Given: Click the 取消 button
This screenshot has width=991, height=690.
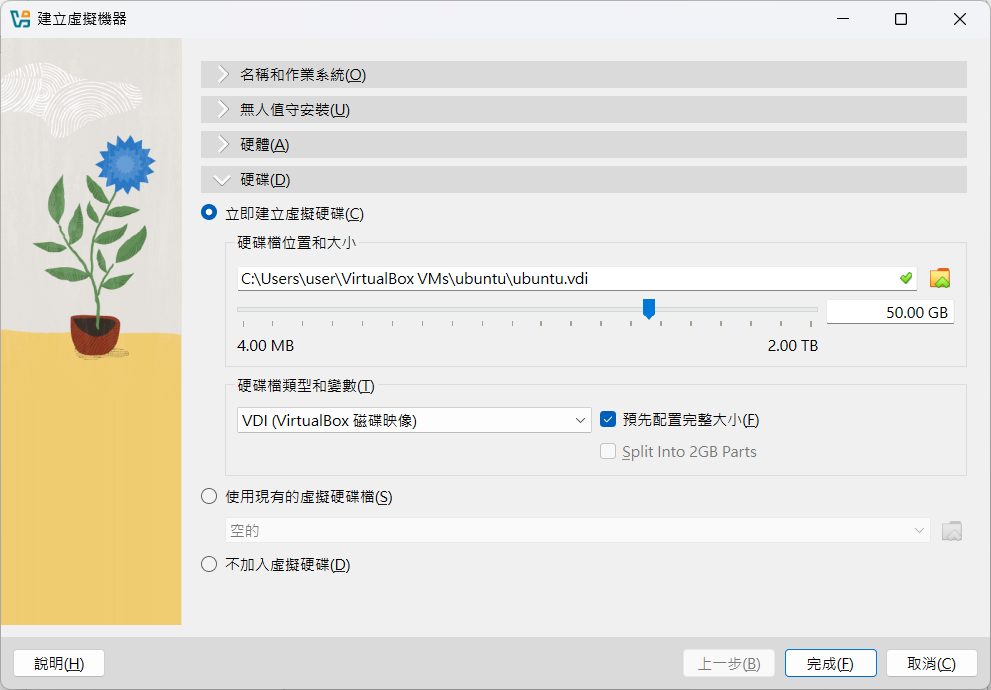Looking at the screenshot, I should tap(931, 664).
